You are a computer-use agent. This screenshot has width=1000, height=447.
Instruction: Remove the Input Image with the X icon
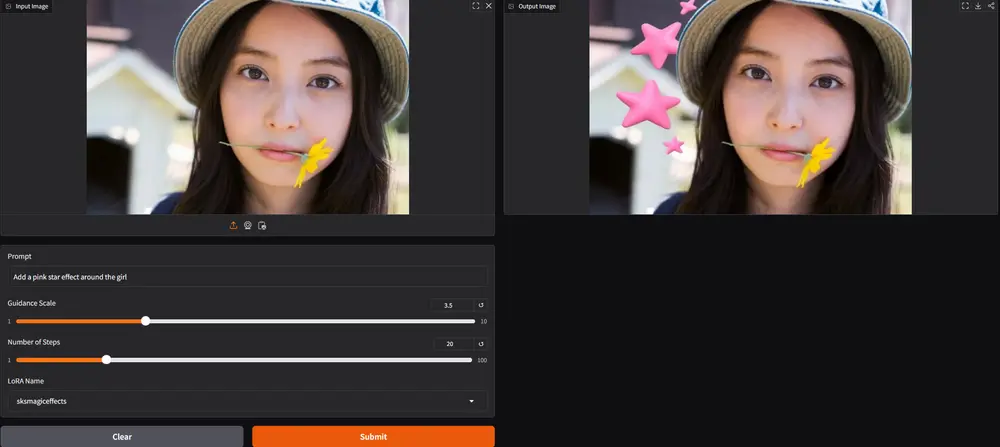(489, 6)
